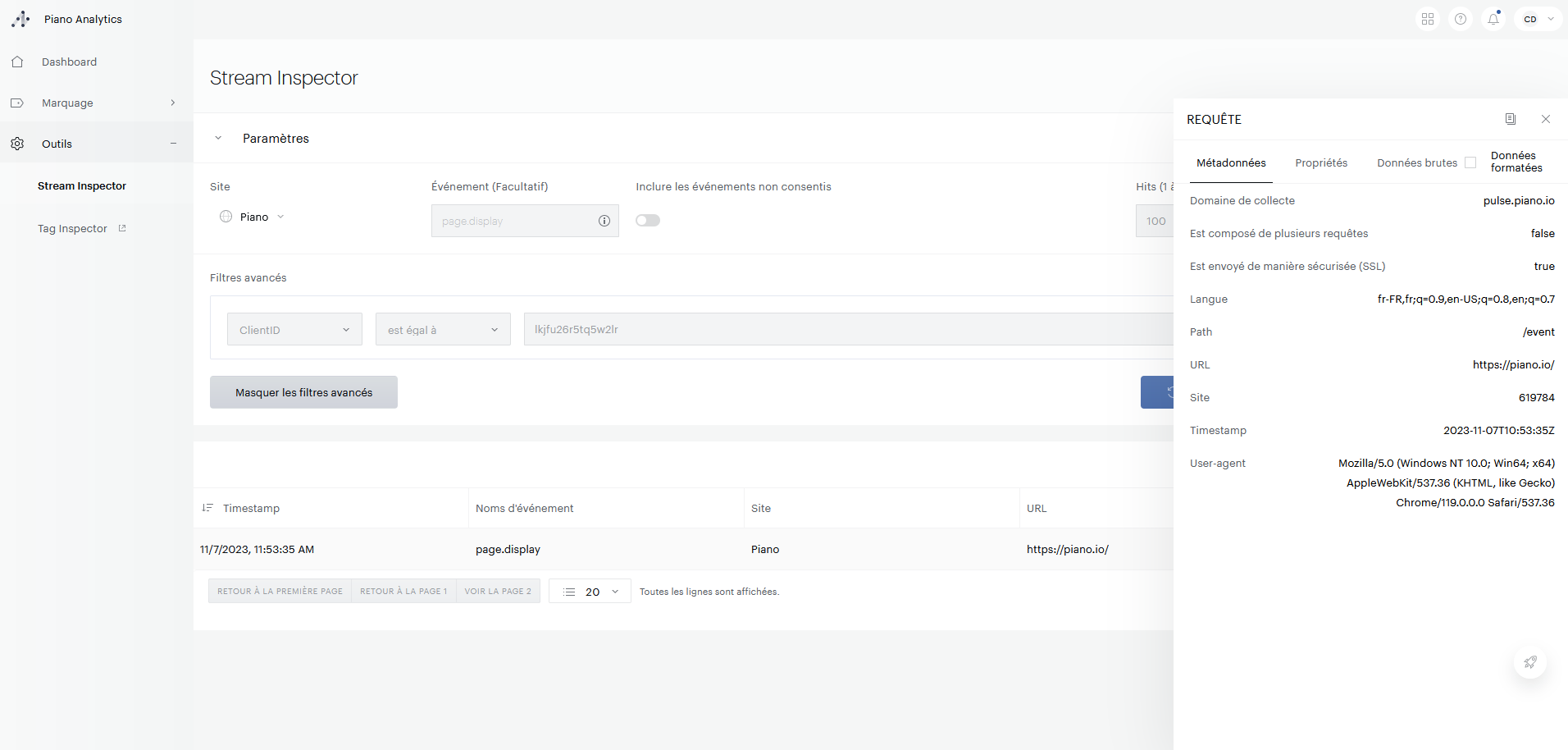Enable including non-consented events toggle

pyautogui.click(x=648, y=220)
